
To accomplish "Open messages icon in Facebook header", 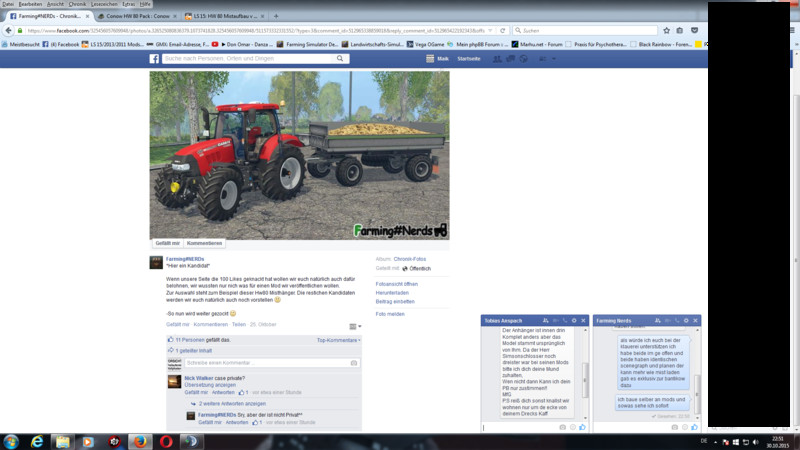I will point(510,59).
